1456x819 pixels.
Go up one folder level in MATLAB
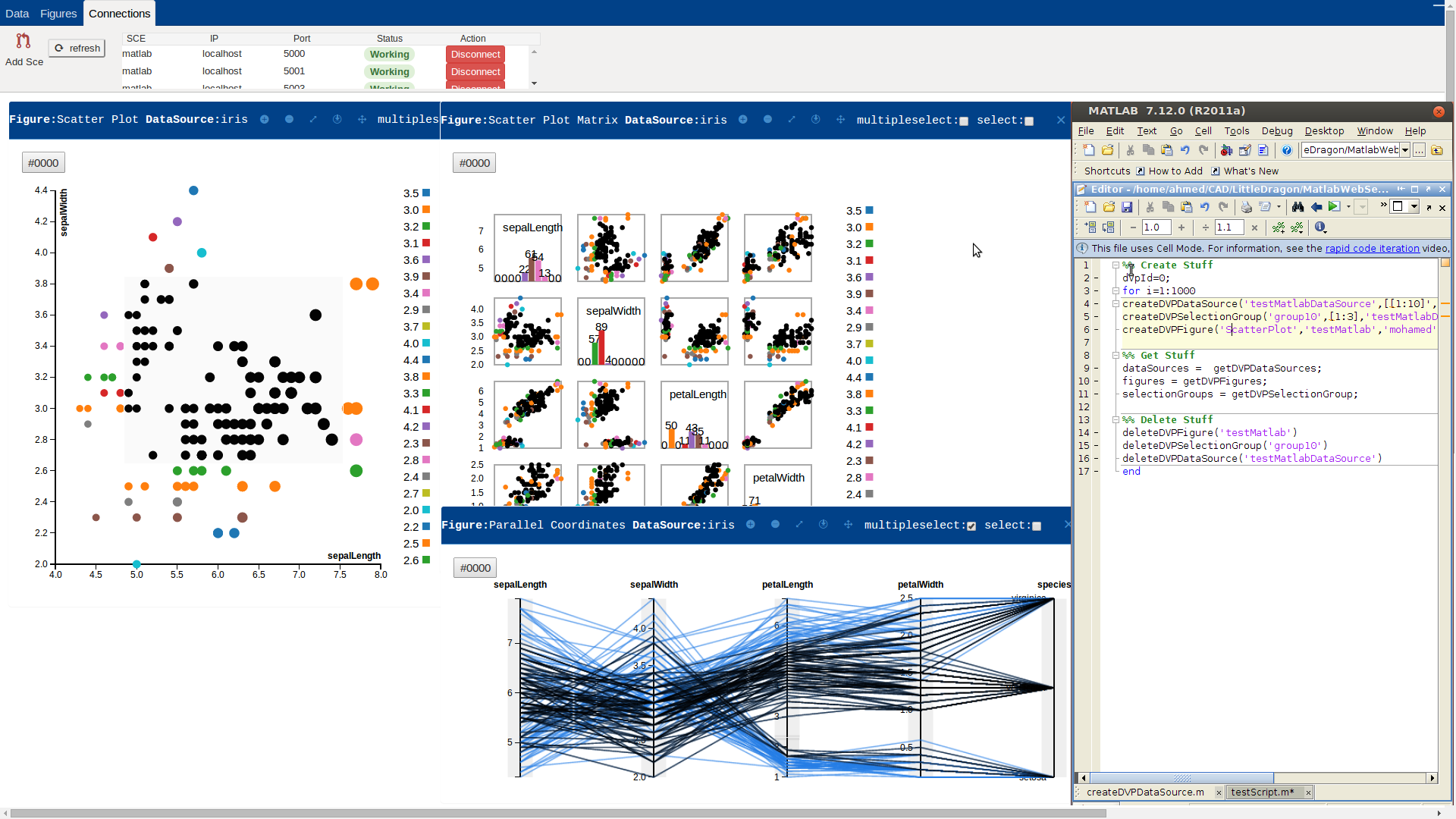click(1437, 150)
